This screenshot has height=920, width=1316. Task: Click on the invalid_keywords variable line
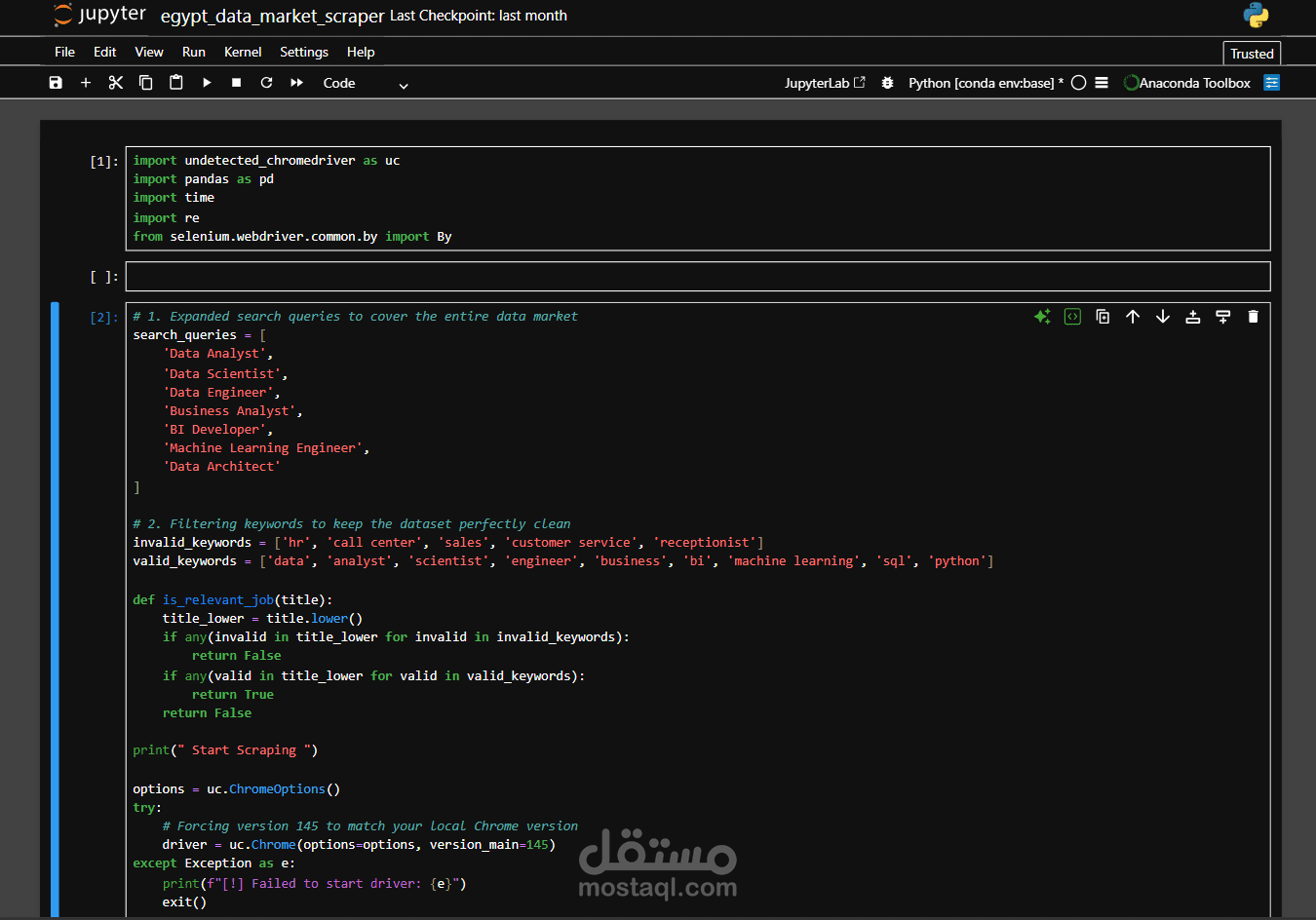(x=448, y=543)
